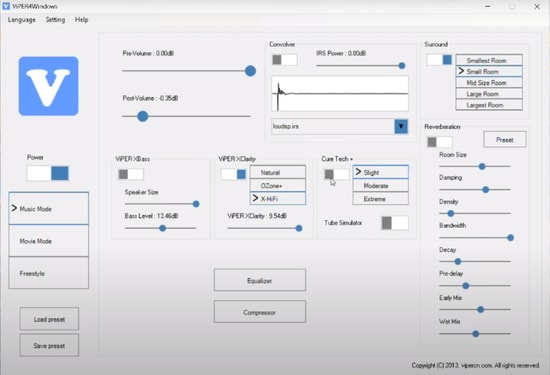Adjust the Wet Mix slider
The image size is (550, 375).
[476, 334]
